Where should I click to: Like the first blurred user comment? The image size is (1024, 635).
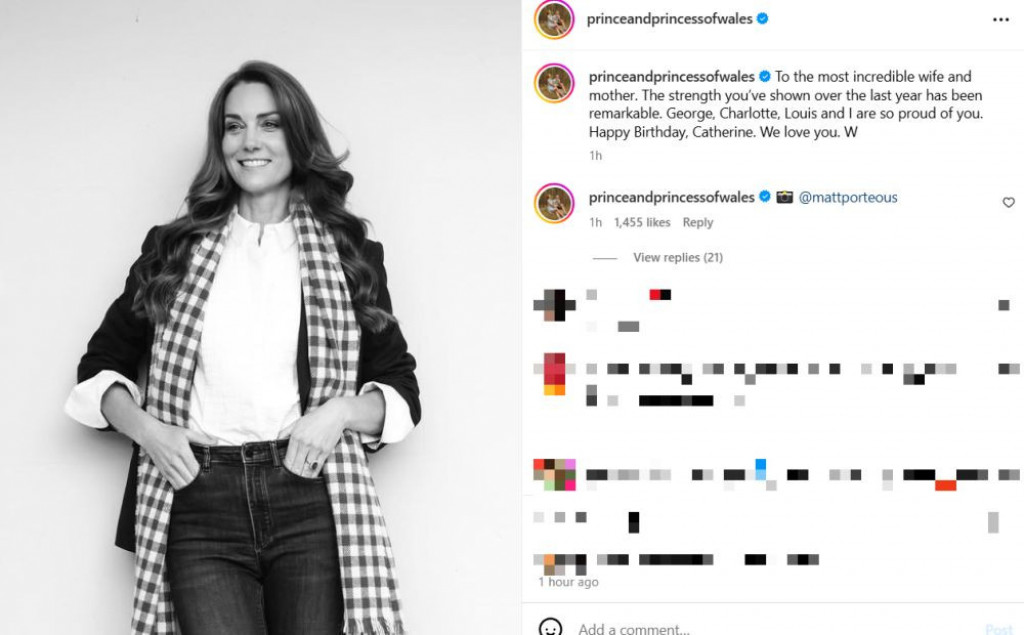coord(1004,304)
